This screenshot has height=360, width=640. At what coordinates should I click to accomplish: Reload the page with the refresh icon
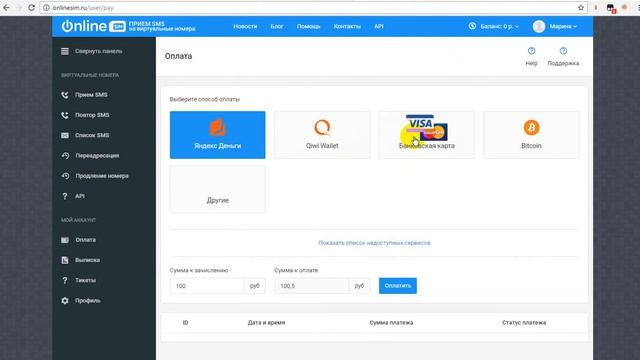coord(31,7)
